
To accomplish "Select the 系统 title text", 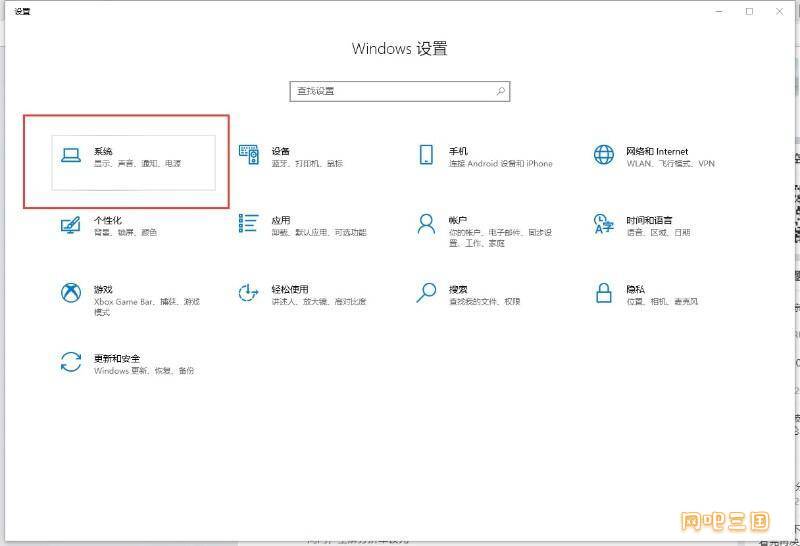I will pos(103,151).
